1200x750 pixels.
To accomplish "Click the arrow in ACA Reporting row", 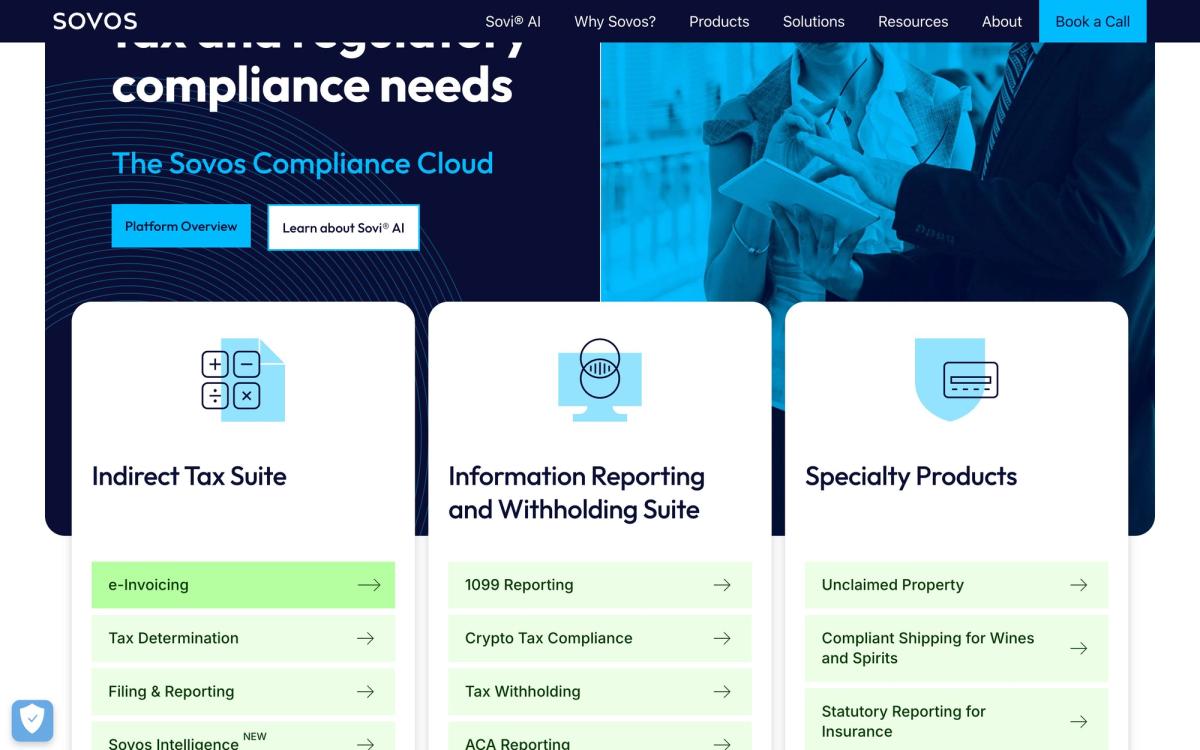I will [x=722, y=743].
